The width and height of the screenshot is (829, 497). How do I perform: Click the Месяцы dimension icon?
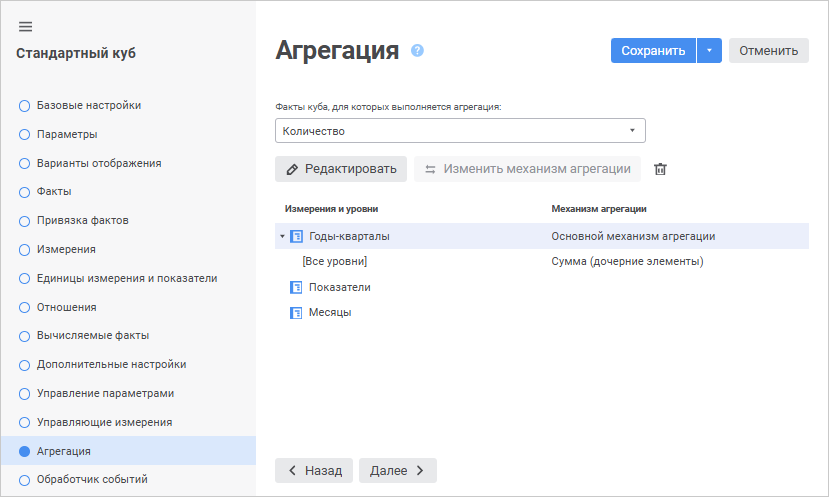coord(296,312)
